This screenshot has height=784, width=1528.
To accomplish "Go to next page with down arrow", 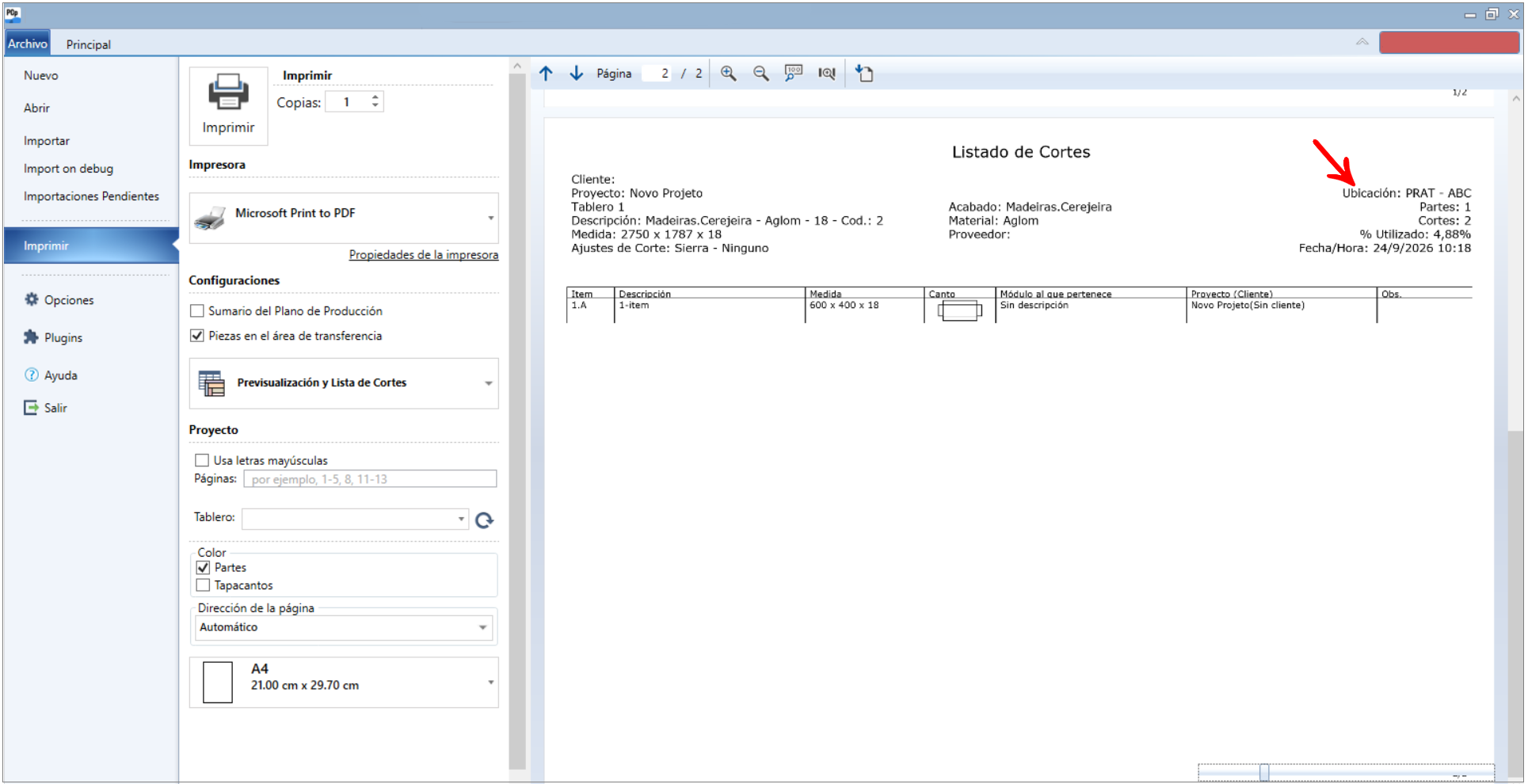I will [577, 74].
